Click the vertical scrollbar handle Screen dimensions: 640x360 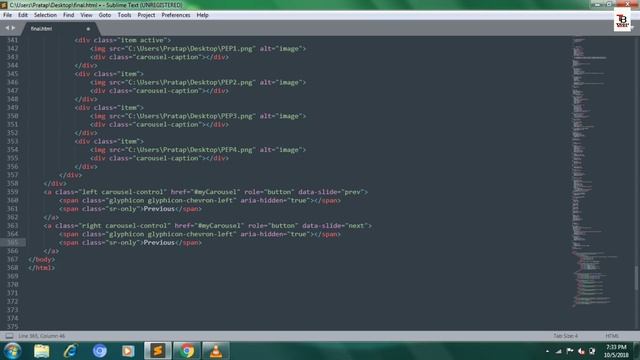[637, 278]
